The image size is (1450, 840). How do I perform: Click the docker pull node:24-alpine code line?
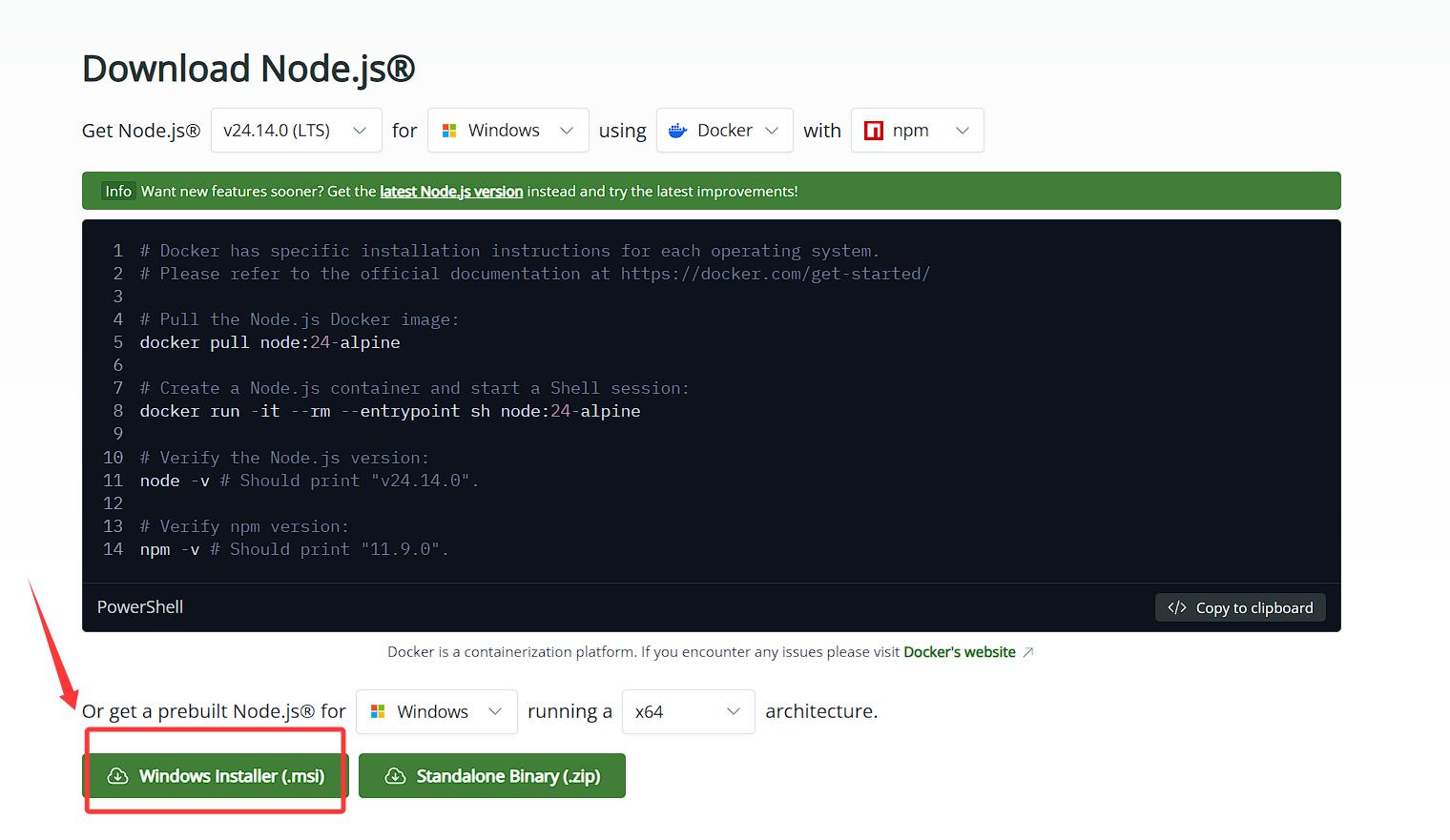(x=270, y=342)
